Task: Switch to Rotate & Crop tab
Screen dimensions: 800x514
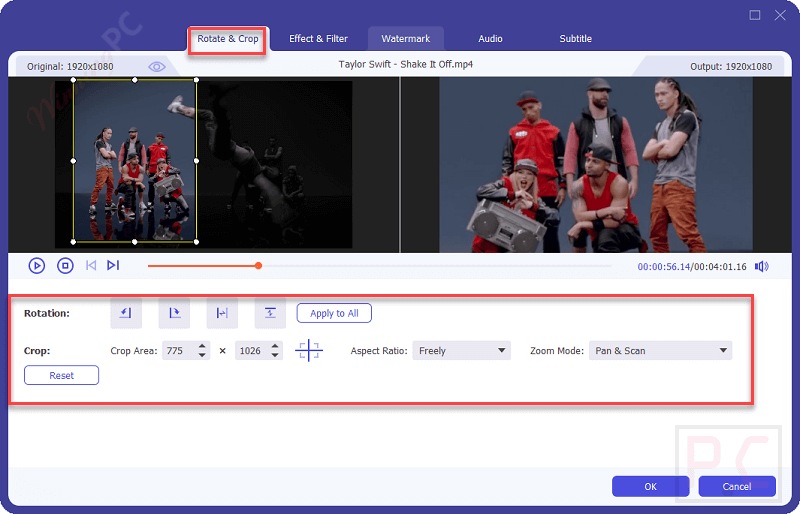Action: (x=228, y=39)
